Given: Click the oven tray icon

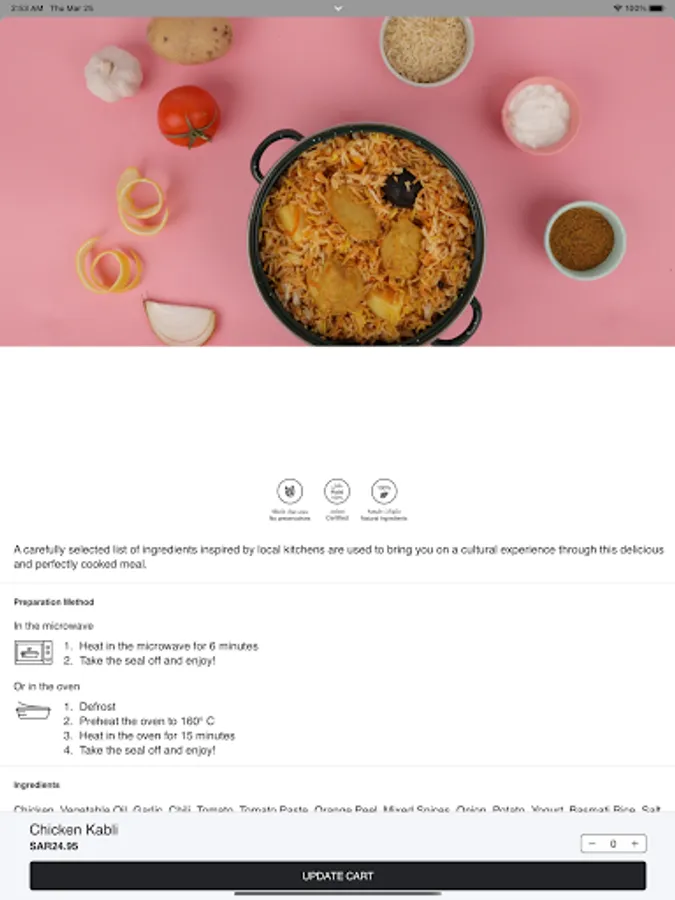Looking at the screenshot, I should click(33, 711).
